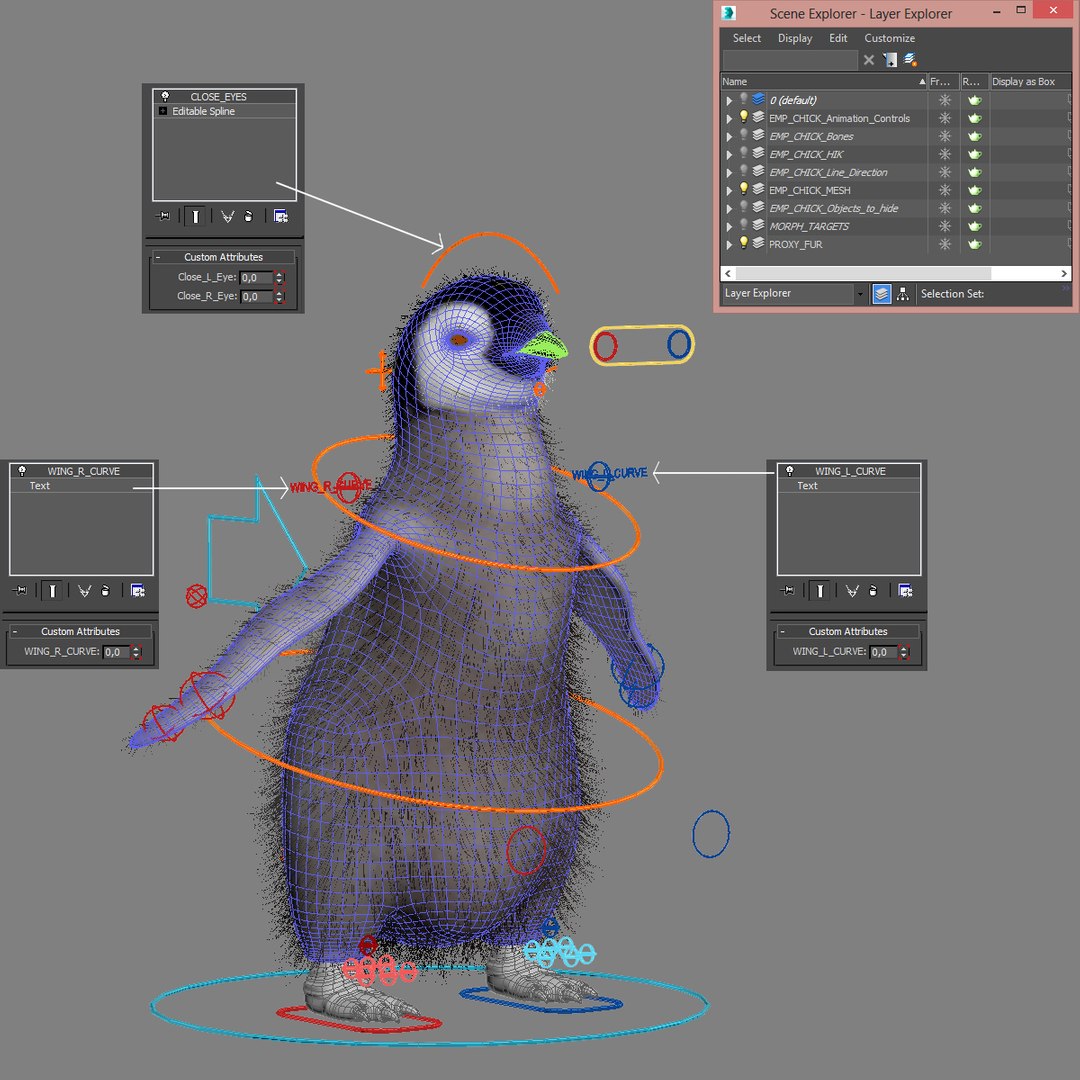Click make unique in CLOSE_EYES panel
This screenshot has width=1080, height=1080.
(x=227, y=216)
